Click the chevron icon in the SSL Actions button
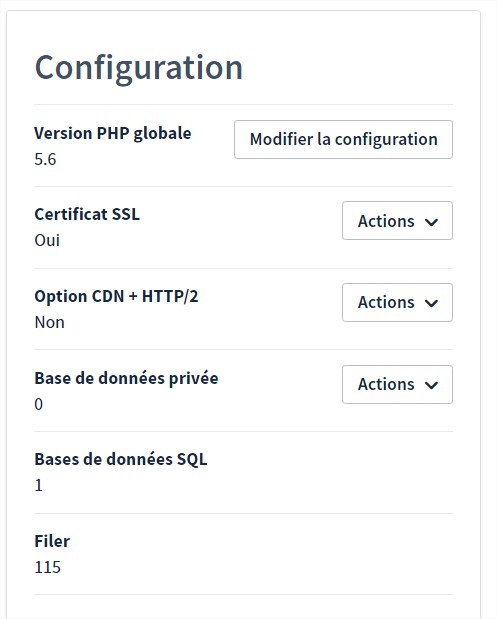The image size is (497, 619). click(x=431, y=222)
